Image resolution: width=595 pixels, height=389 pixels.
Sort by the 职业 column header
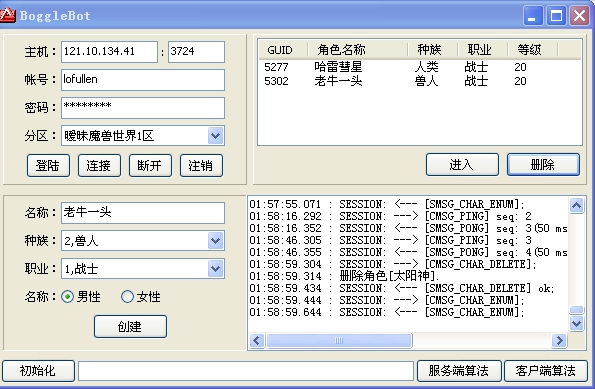483,49
